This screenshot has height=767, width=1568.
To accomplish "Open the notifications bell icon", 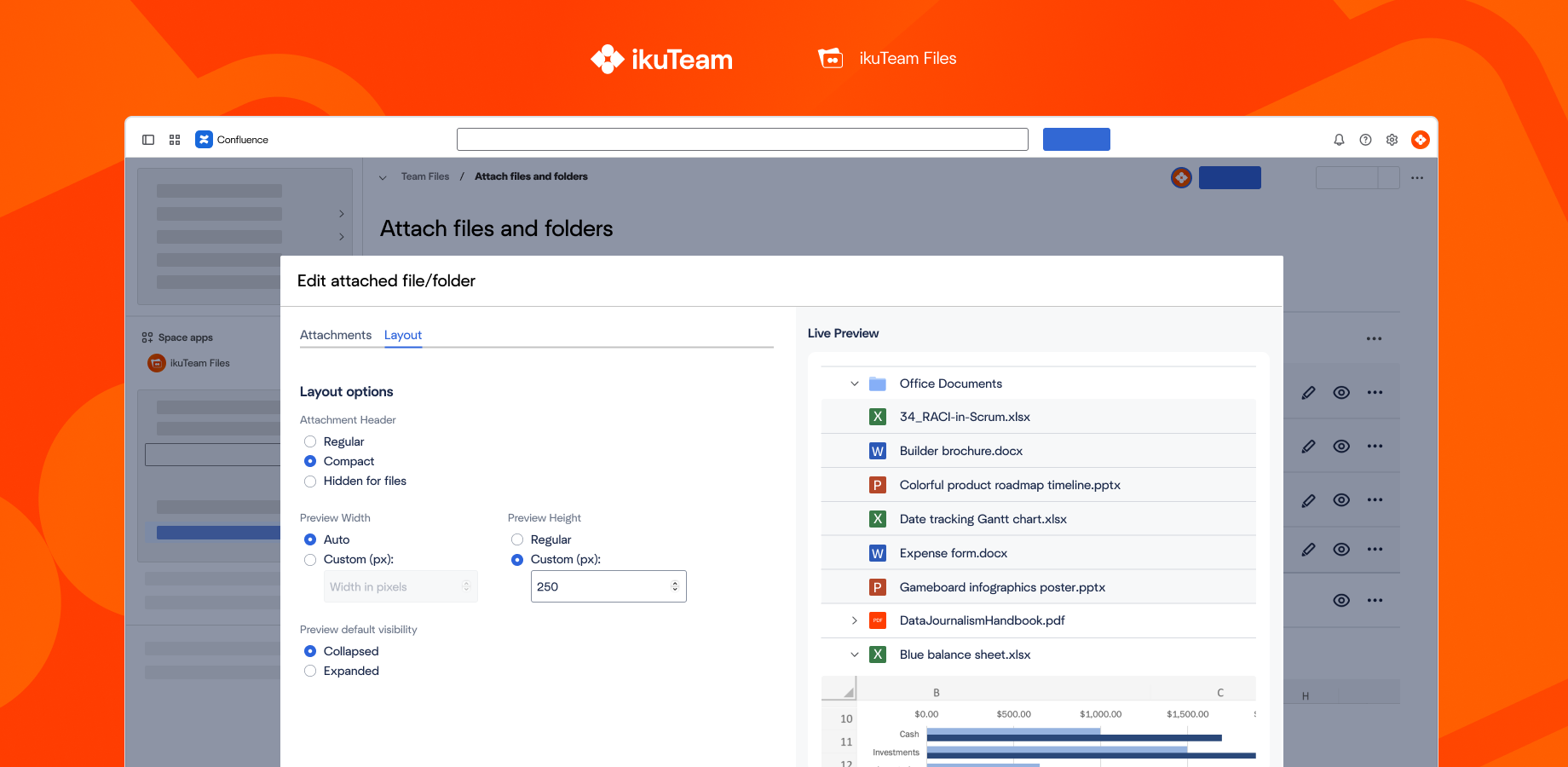I will point(1339,139).
